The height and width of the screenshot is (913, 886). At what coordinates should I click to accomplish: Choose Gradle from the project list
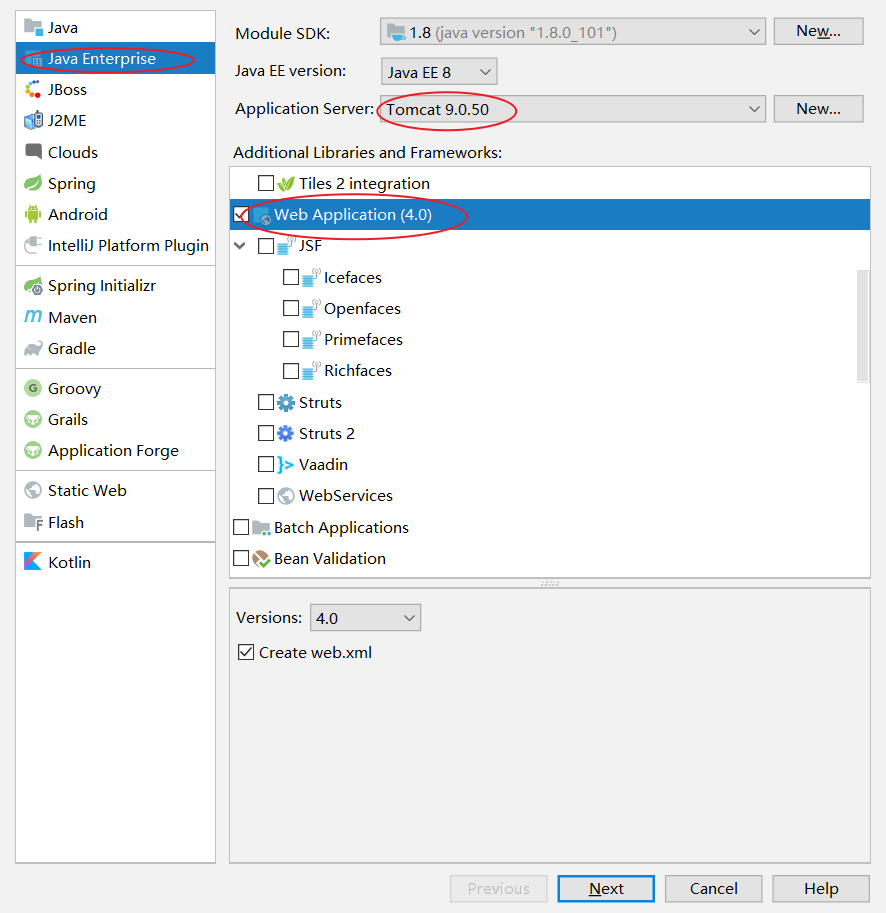click(115, 348)
